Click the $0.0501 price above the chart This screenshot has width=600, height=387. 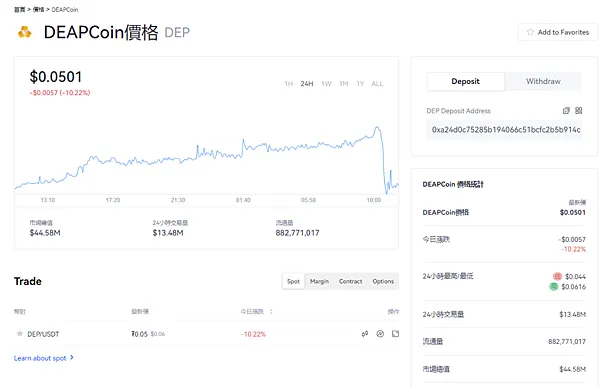(x=56, y=77)
